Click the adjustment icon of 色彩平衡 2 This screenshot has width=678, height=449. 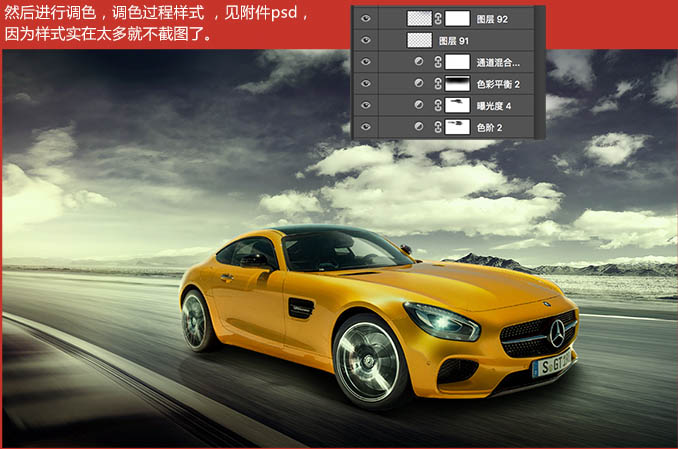(x=419, y=83)
